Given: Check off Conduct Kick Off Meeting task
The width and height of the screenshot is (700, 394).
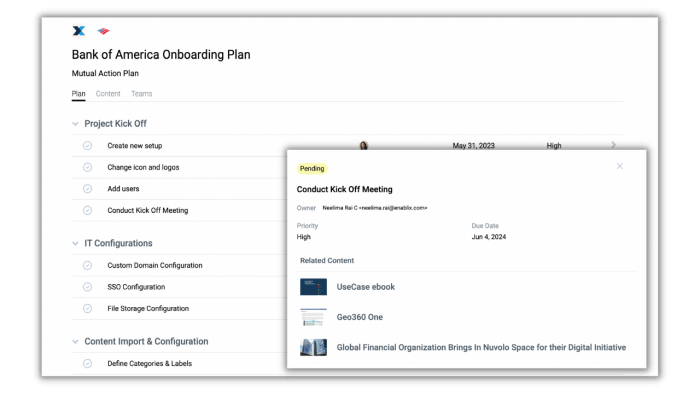Looking at the screenshot, I should coord(88,210).
